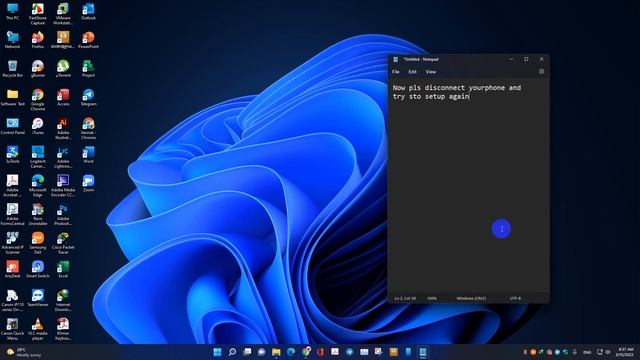Select the gBurner desktop icon

coord(38,69)
